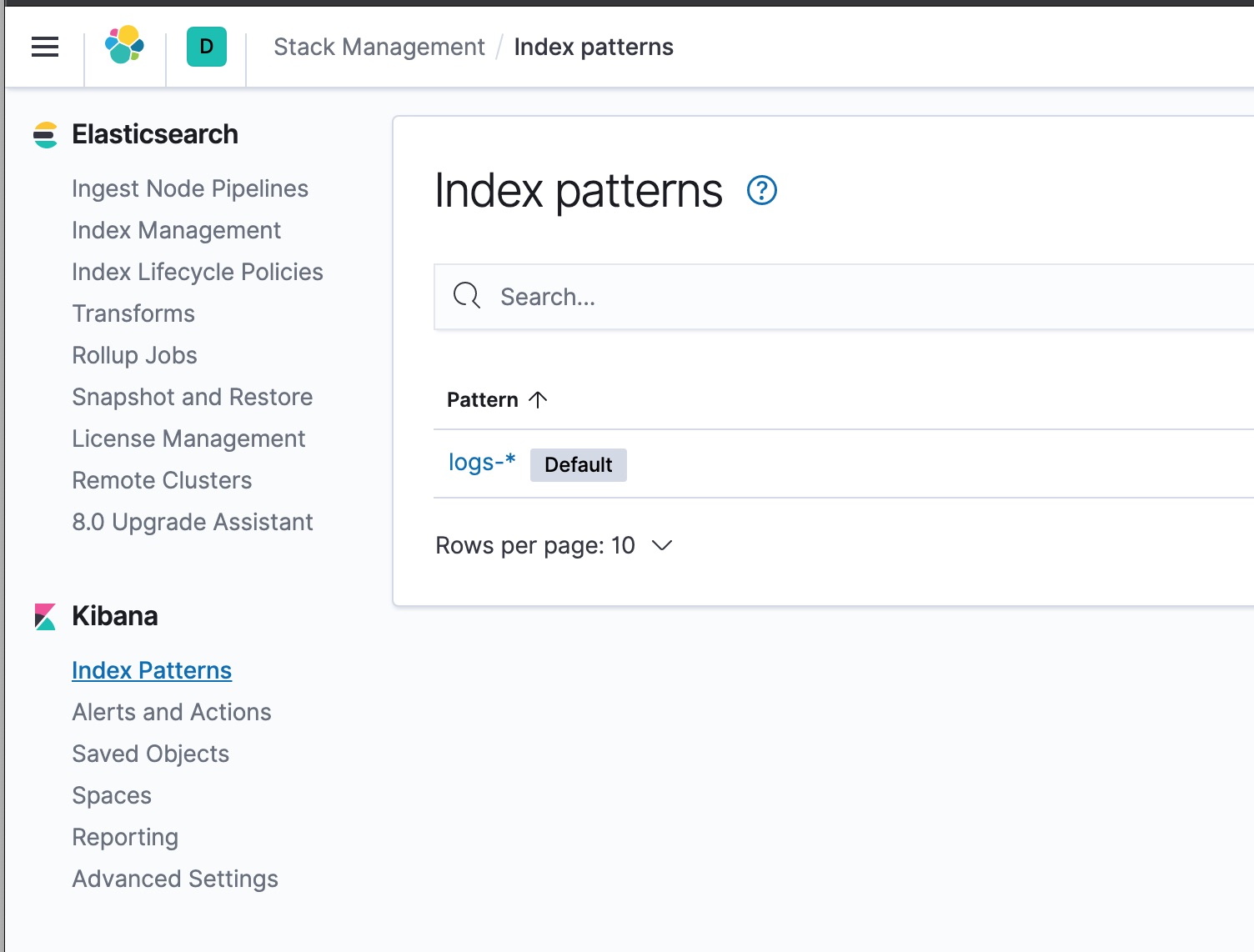The image size is (1254, 952).
Task: Open Ingest Node Pipelines
Action: [x=189, y=188]
